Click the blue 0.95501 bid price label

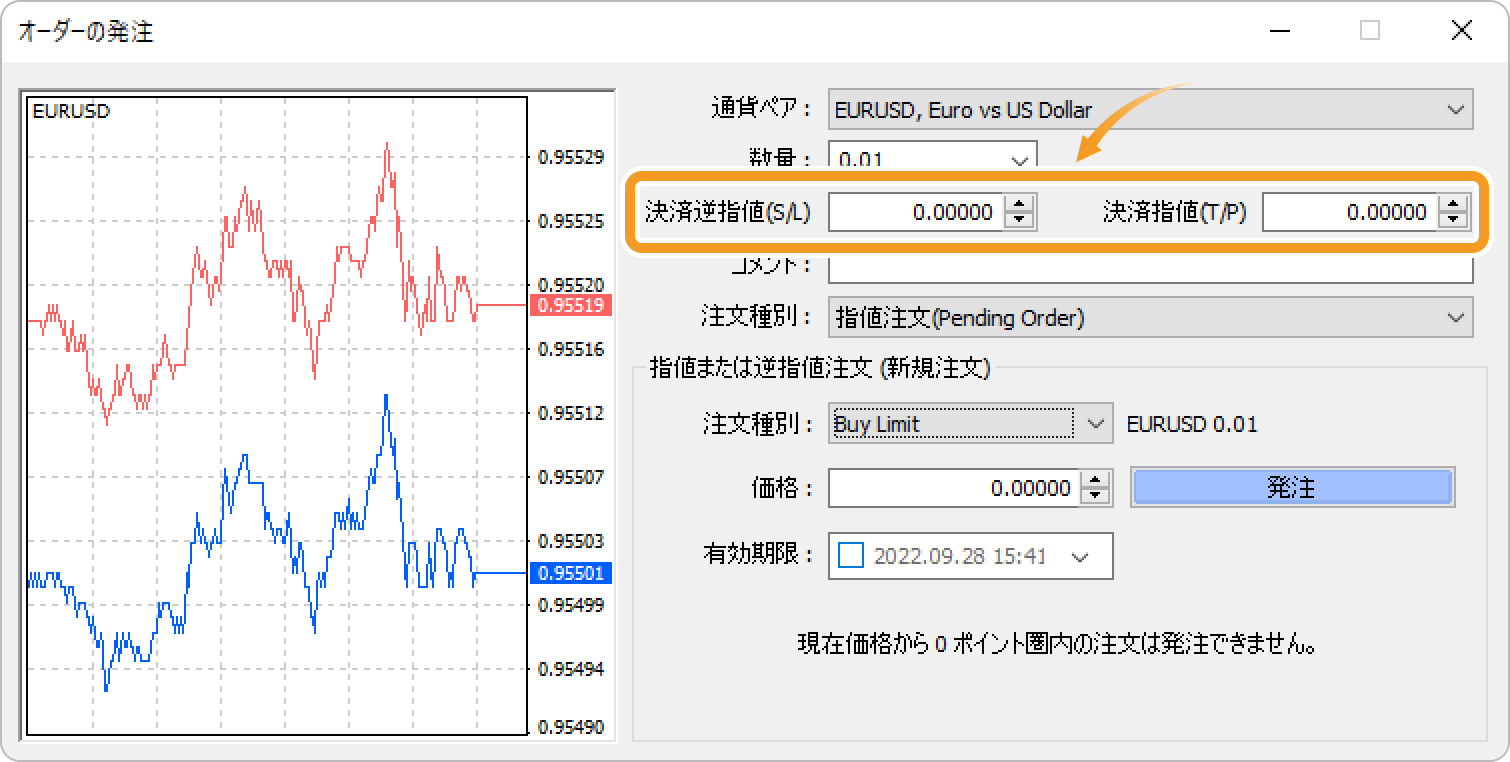570,573
